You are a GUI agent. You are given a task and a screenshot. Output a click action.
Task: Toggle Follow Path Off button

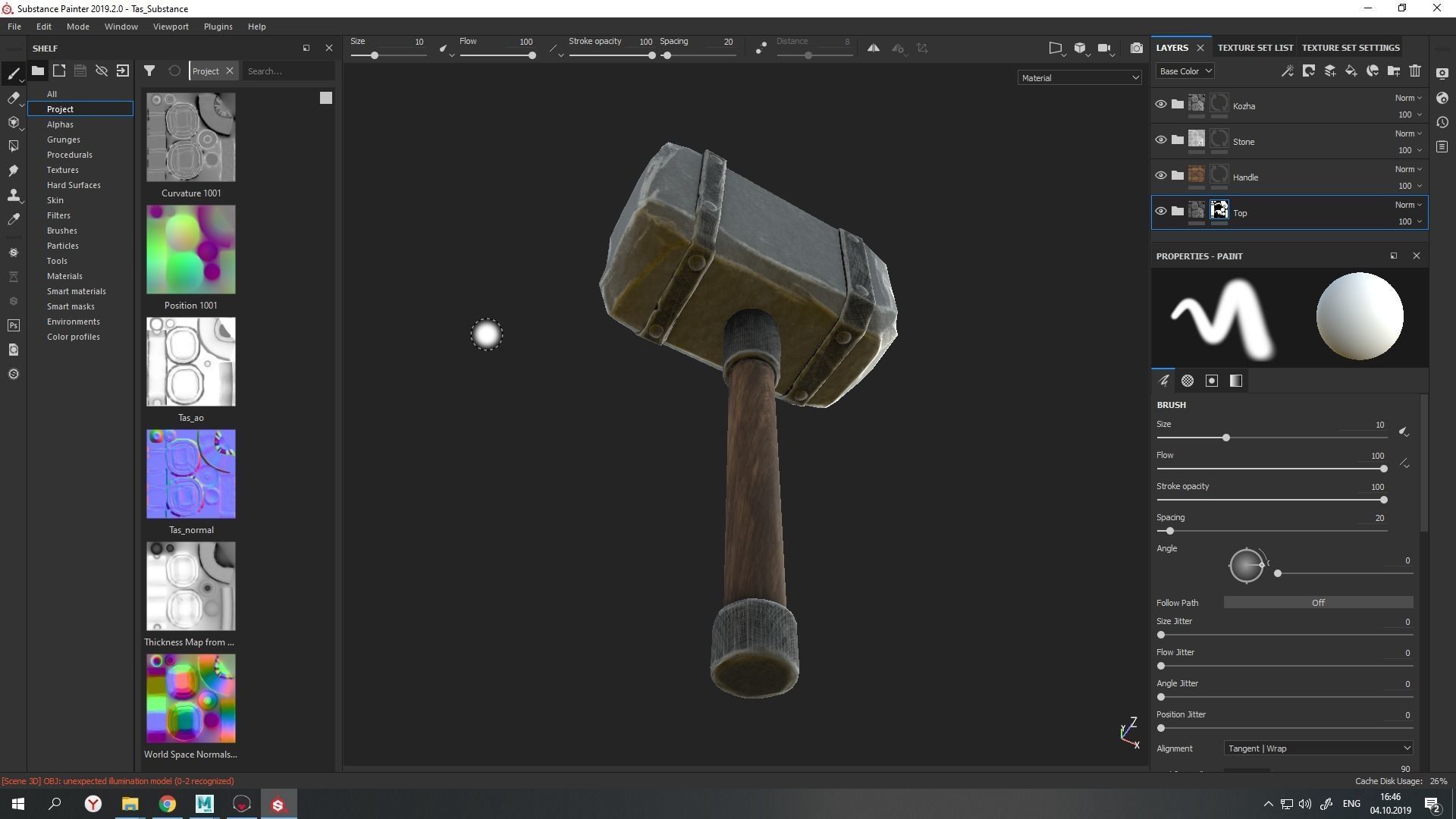tap(1318, 603)
